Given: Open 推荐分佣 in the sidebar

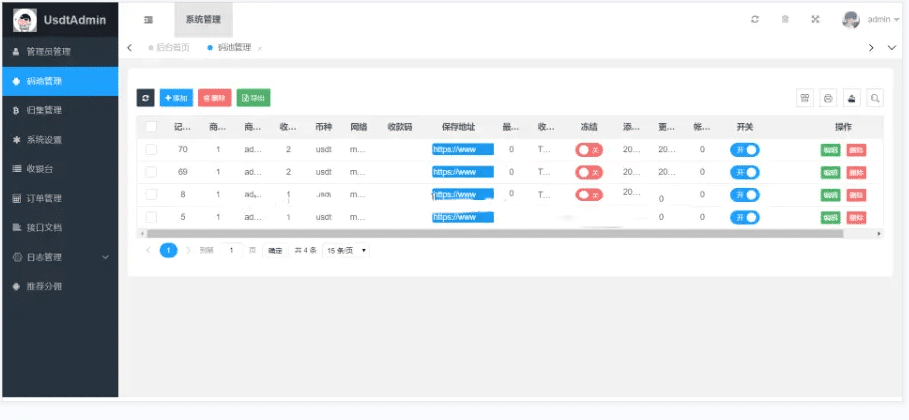Looking at the screenshot, I should point(60,286).
